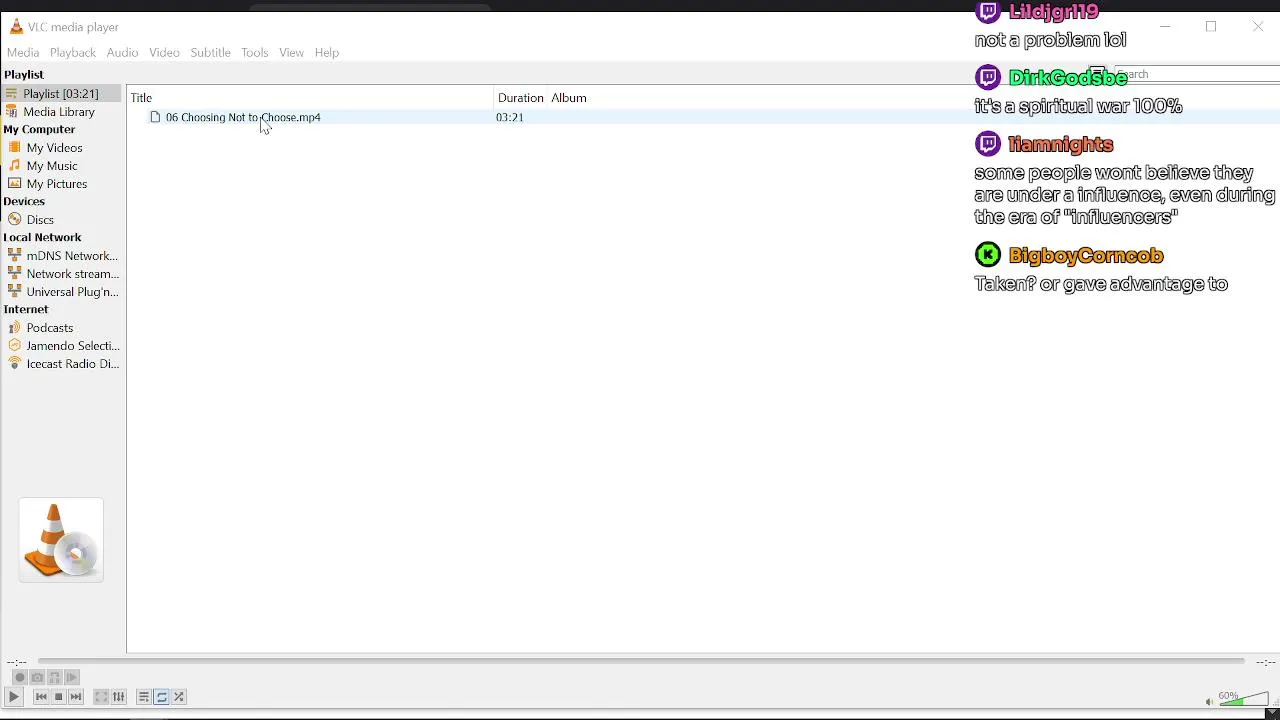Go to previous media in playlist
Viewport: 1280px width, 720px height.
(41, 697)
